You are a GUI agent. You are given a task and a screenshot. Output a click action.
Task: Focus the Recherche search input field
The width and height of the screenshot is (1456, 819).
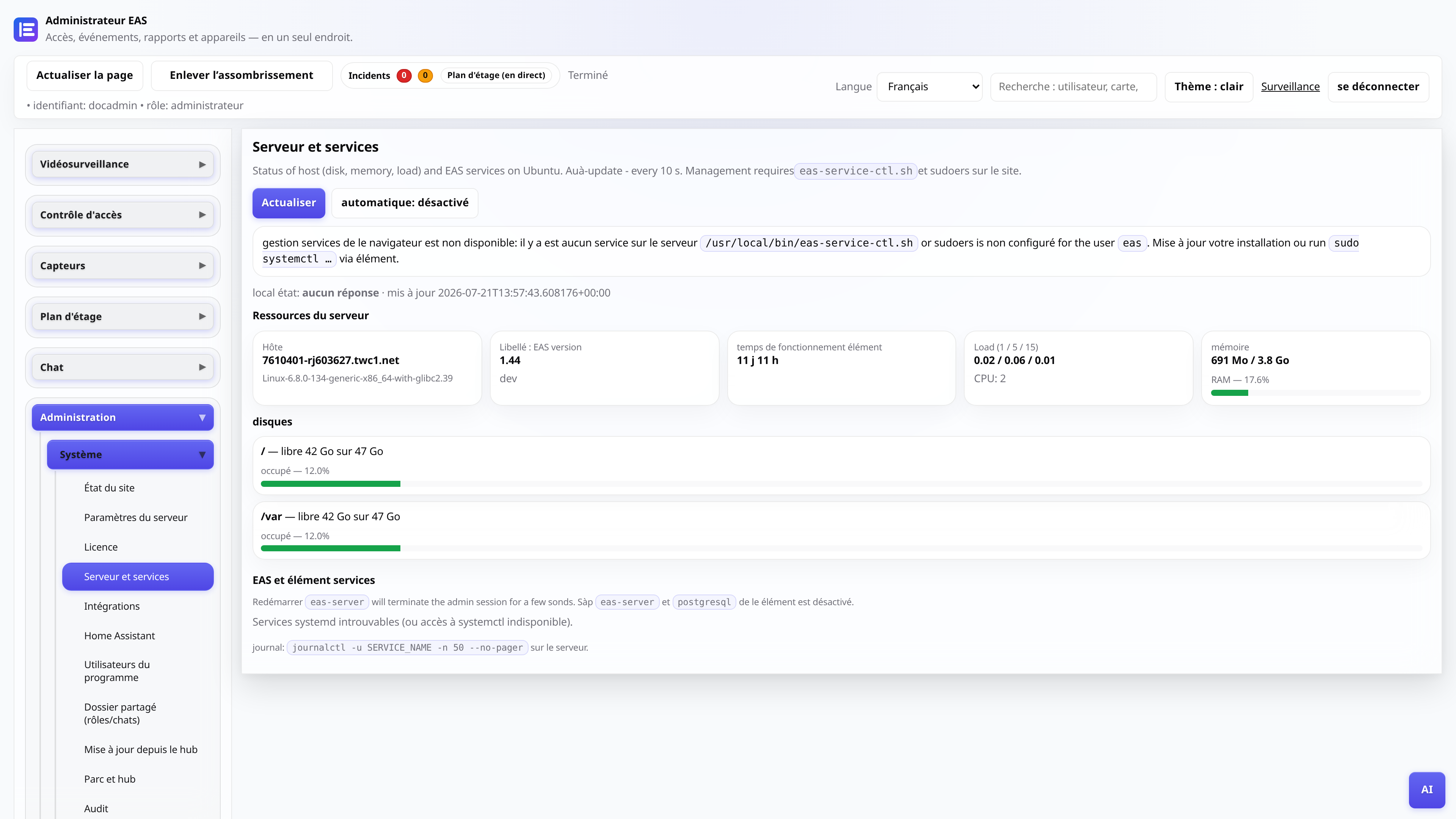click(x=1073, y=86)
